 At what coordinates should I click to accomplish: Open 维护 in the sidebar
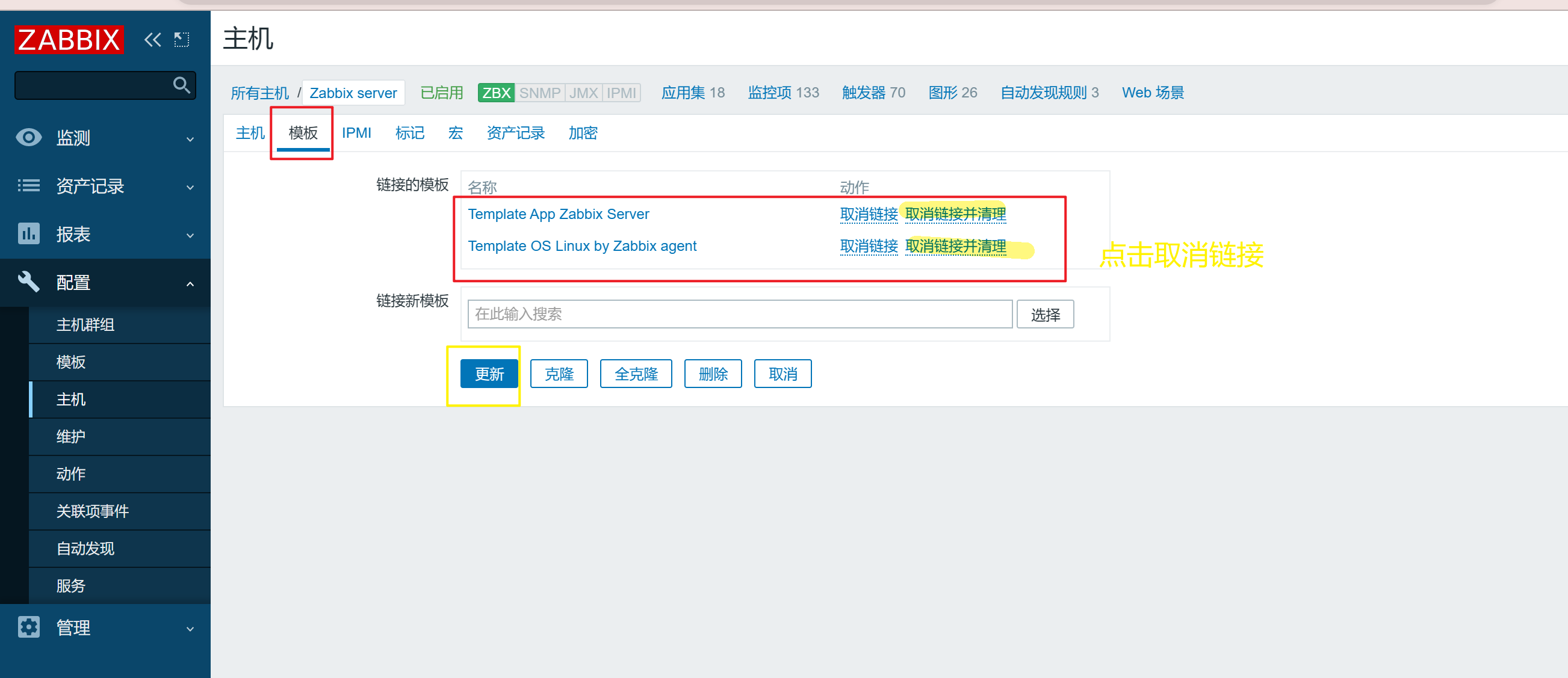120,436
